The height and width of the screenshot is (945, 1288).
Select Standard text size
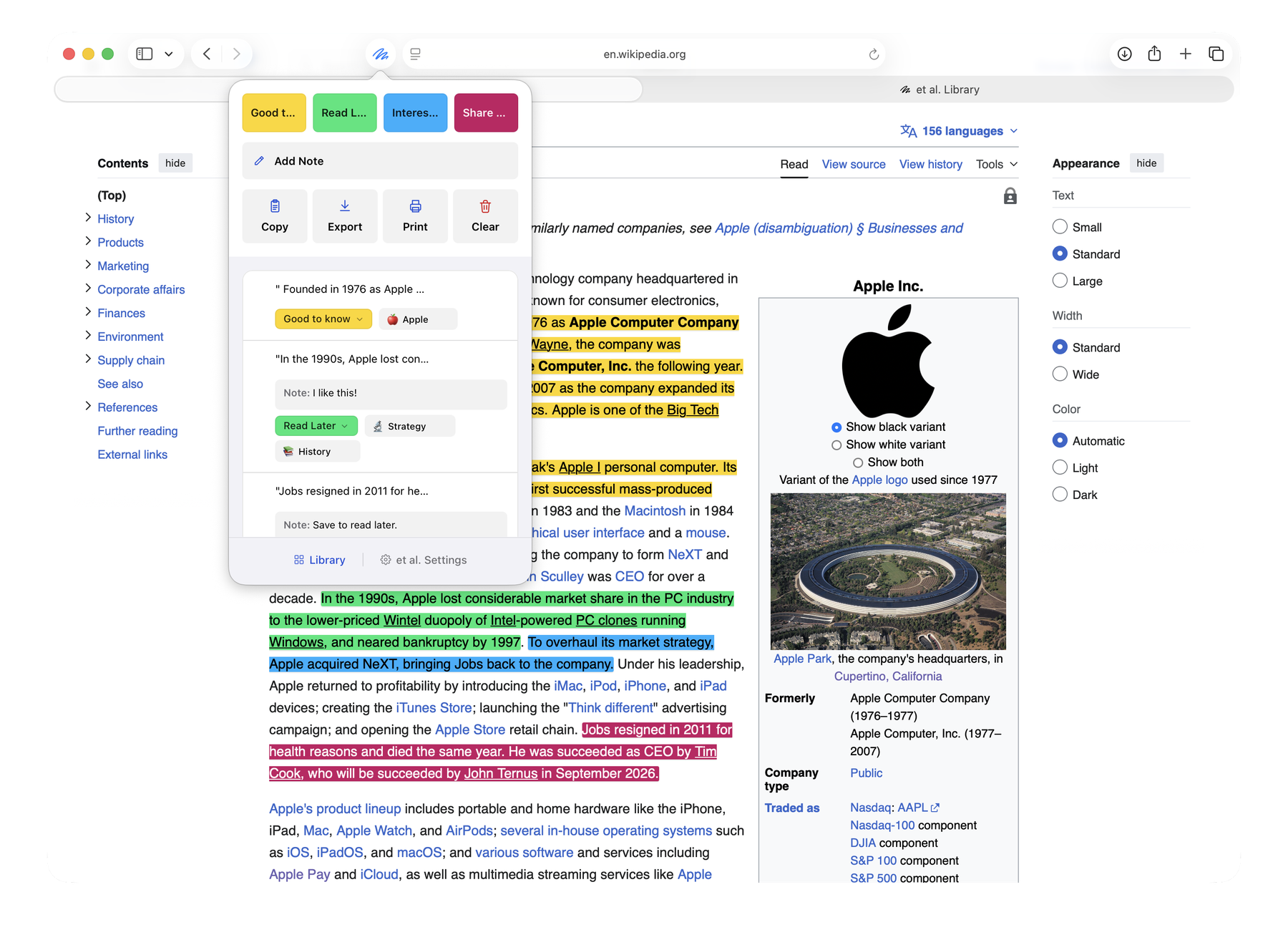[1060, 253]
